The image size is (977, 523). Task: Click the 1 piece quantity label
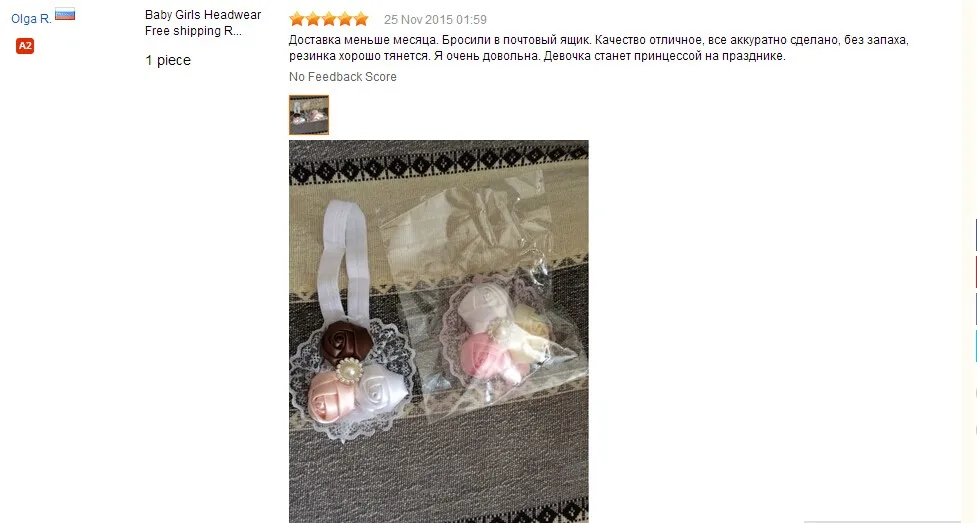click(x=168, y=60)
